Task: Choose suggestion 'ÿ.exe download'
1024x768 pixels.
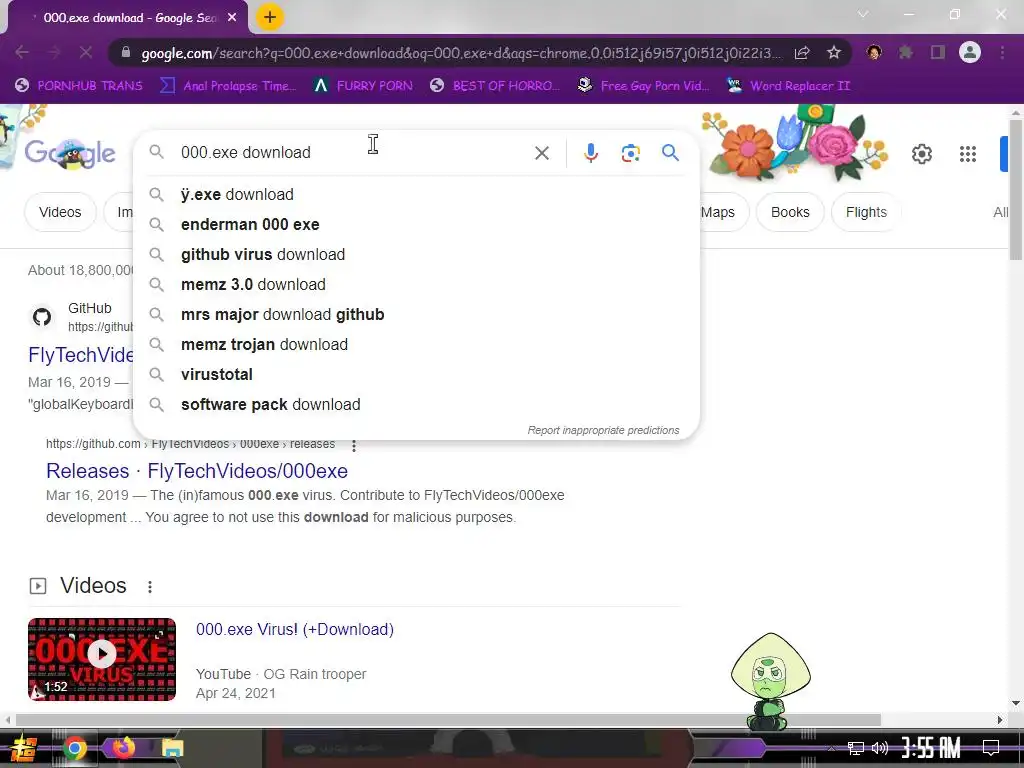Action: 416,195
